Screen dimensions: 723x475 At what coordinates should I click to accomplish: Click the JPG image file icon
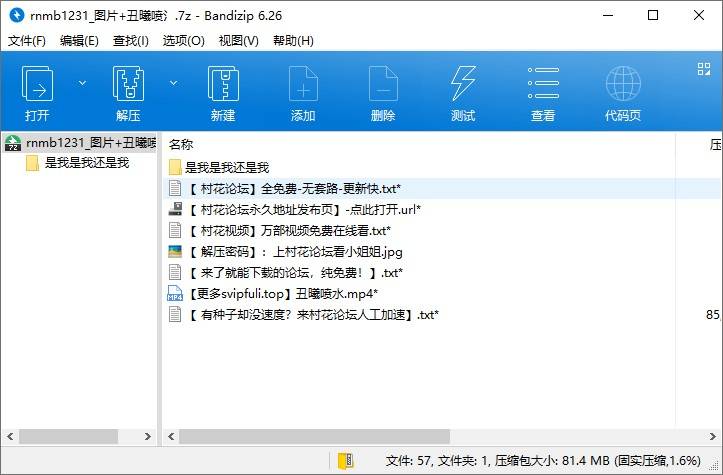[x=175, y=252]
